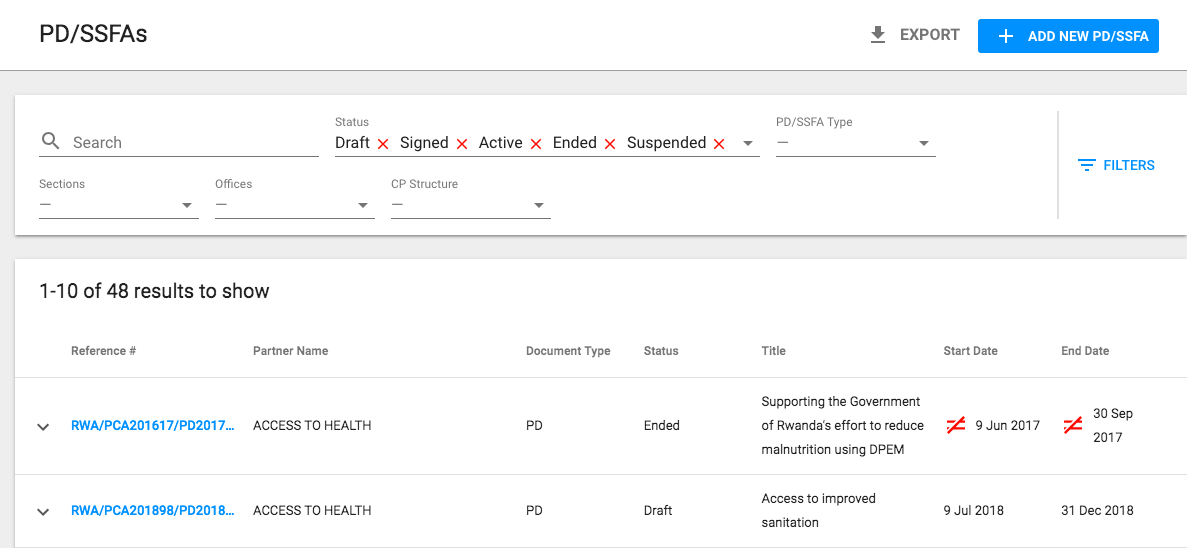The image size is (1187, 548).
Task: Remove the Active status filter chip
Action: point(536,144)
